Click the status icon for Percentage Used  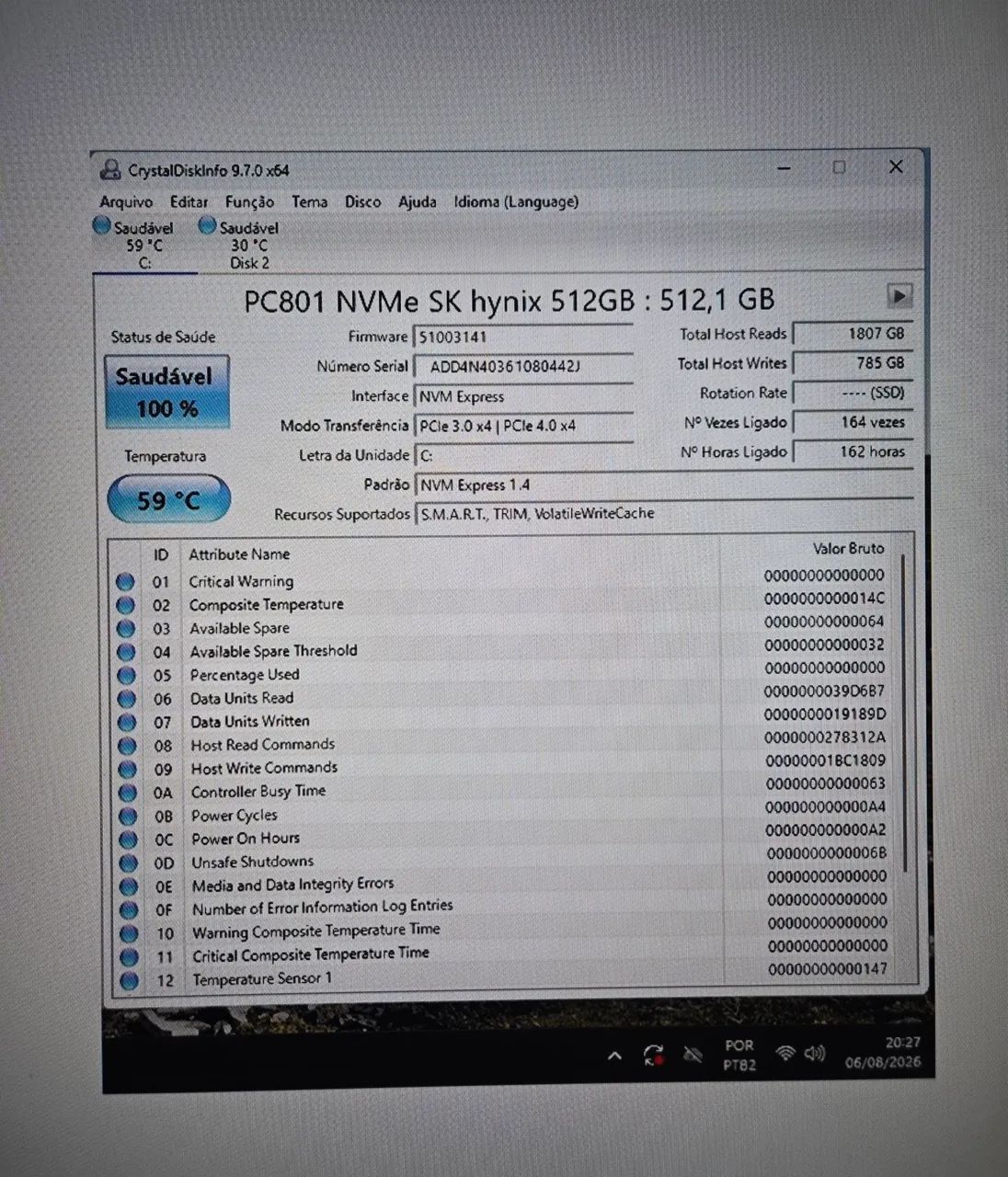pos(127,676)
